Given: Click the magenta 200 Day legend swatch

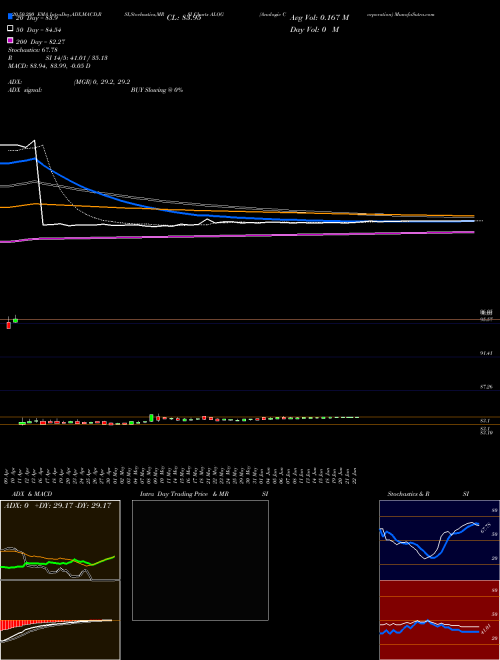Looking at the screenshot, I should 10,40.
